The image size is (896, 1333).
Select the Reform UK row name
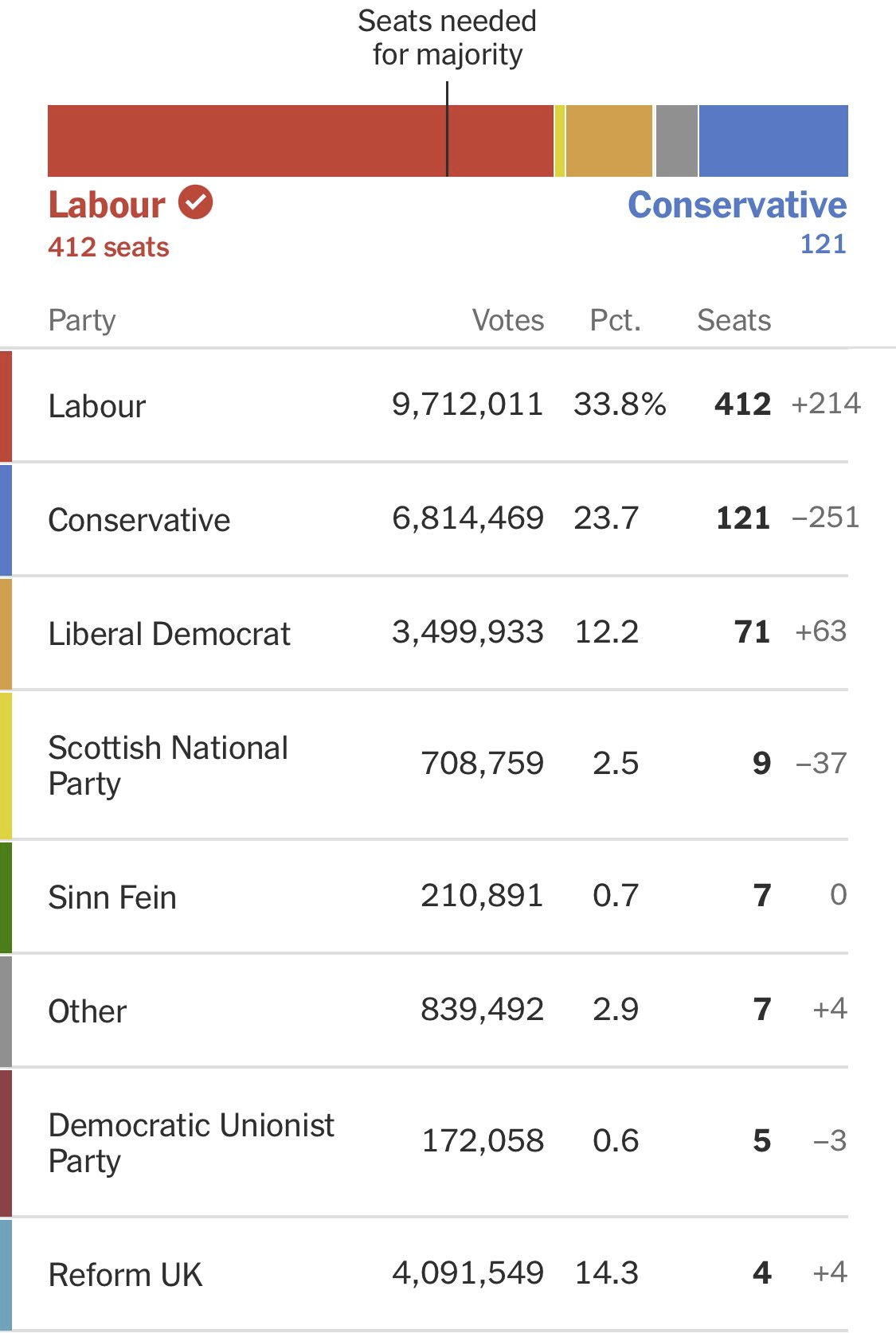[x=125, y=1275]
